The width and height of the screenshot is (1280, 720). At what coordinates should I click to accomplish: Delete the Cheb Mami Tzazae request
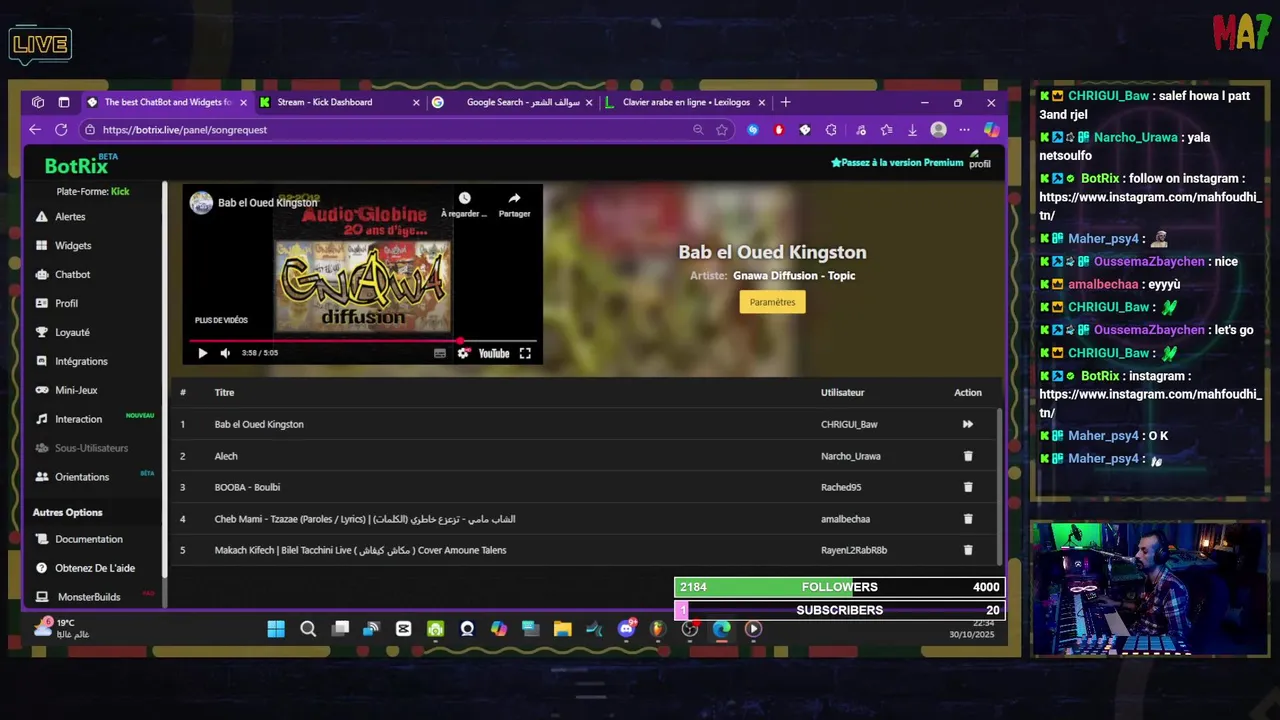pyautogui.click(x=968, y=519)
